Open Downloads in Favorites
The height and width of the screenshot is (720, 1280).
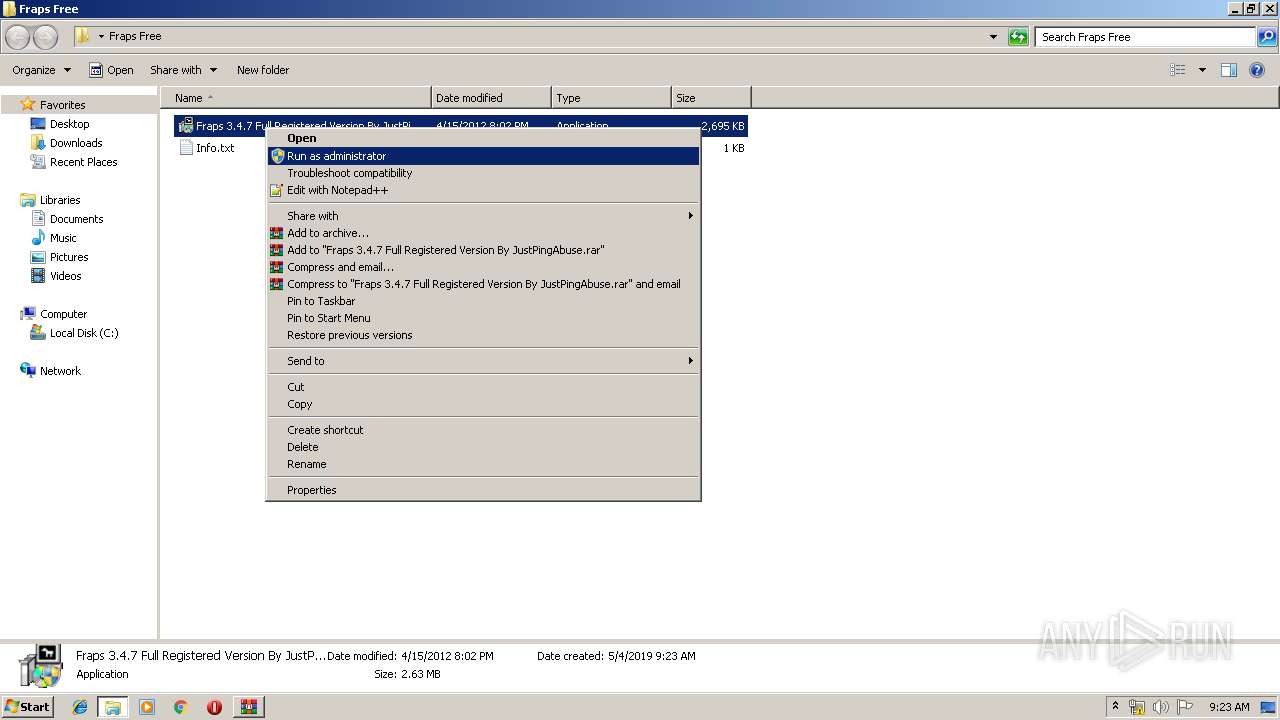point(76,143)
